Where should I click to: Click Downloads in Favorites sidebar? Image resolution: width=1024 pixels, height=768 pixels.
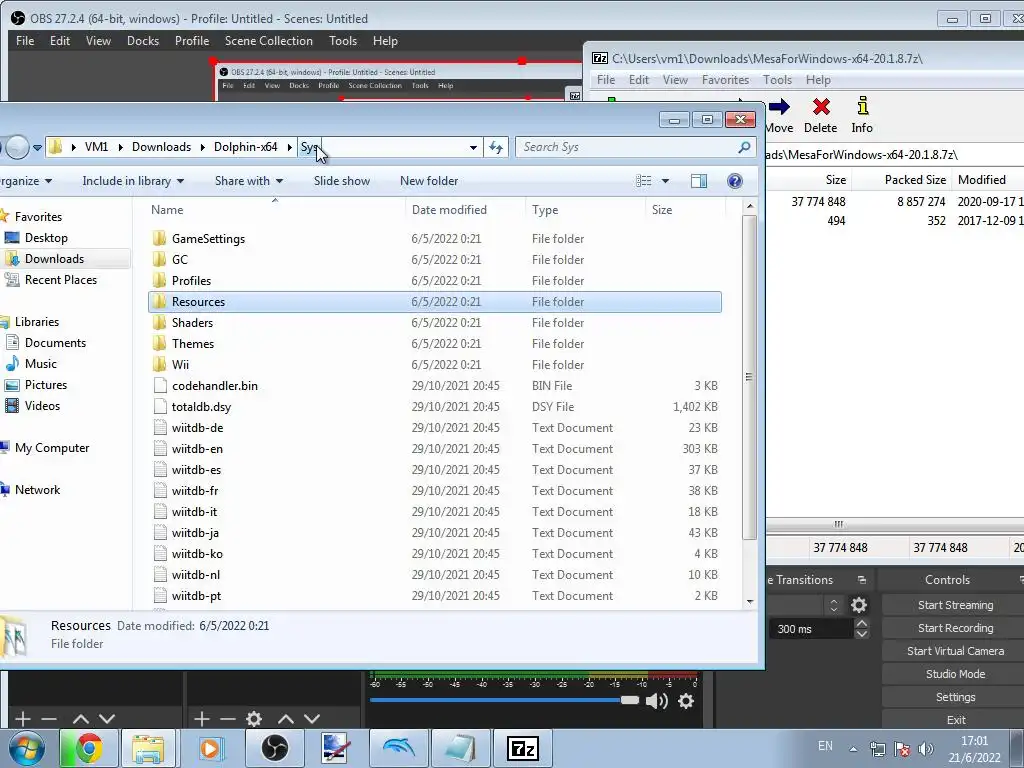click(x=55, y=259)
